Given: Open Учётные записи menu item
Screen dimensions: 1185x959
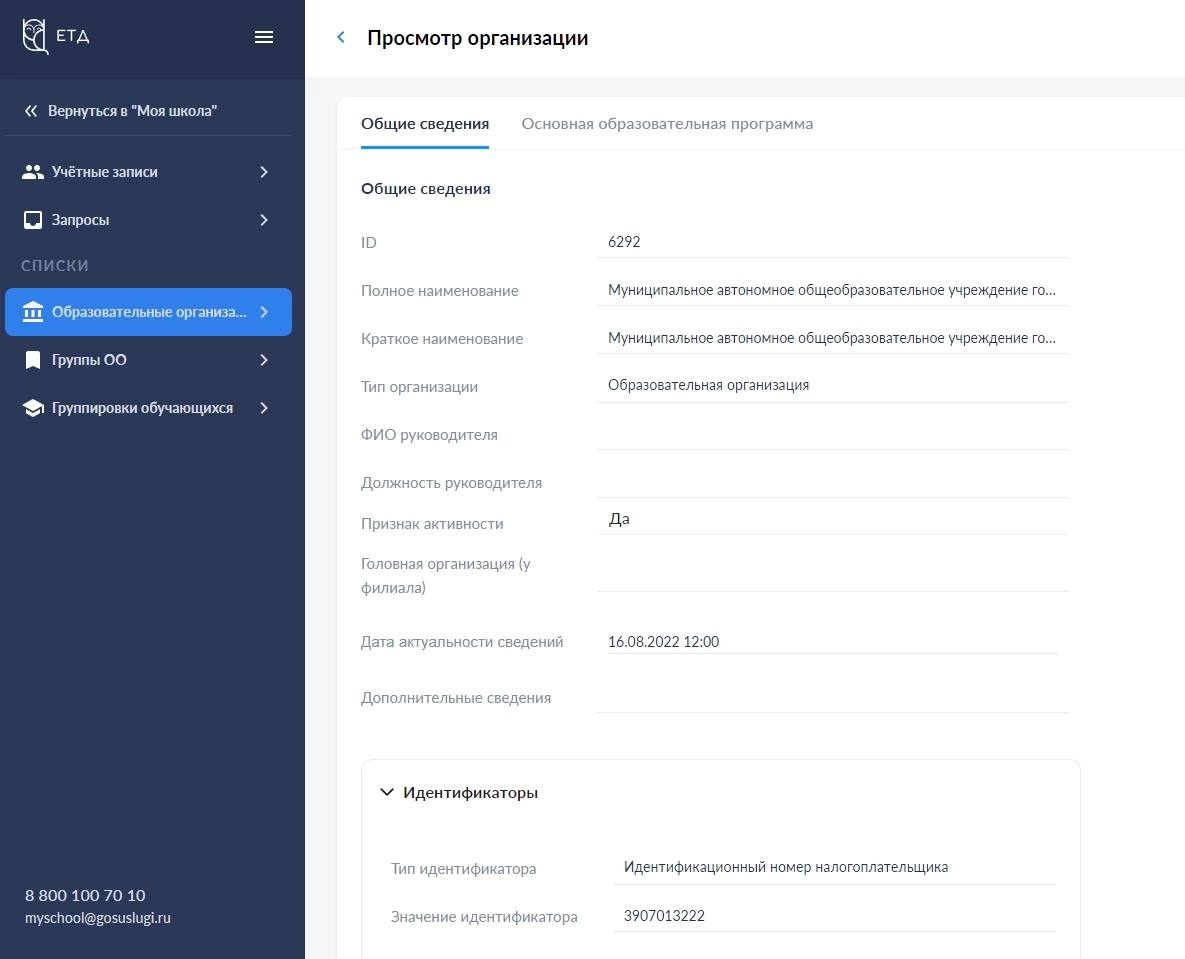Looking at the screenshot, I should click(148, 172).
